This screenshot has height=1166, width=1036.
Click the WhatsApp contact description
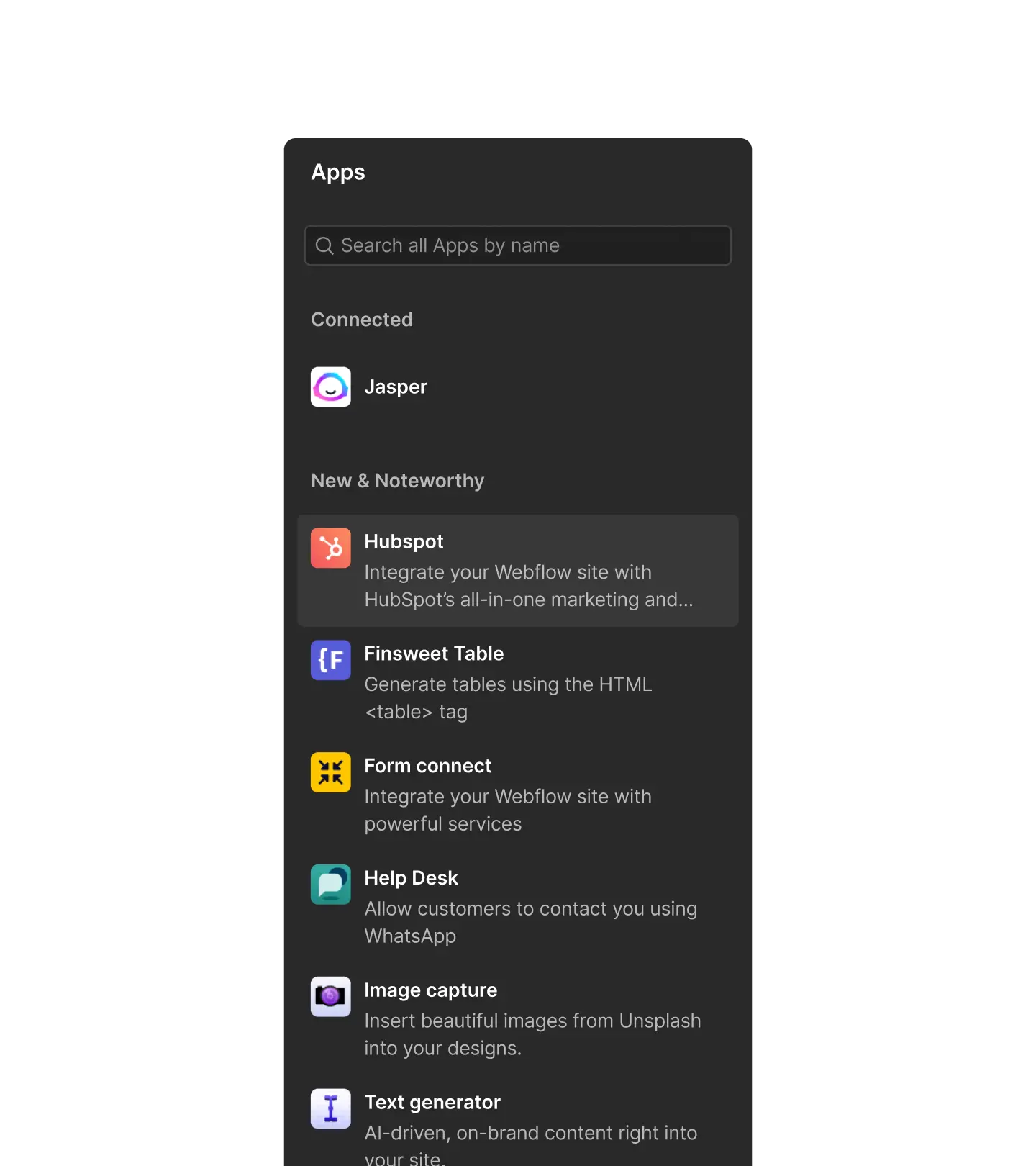tap(530, 922)
